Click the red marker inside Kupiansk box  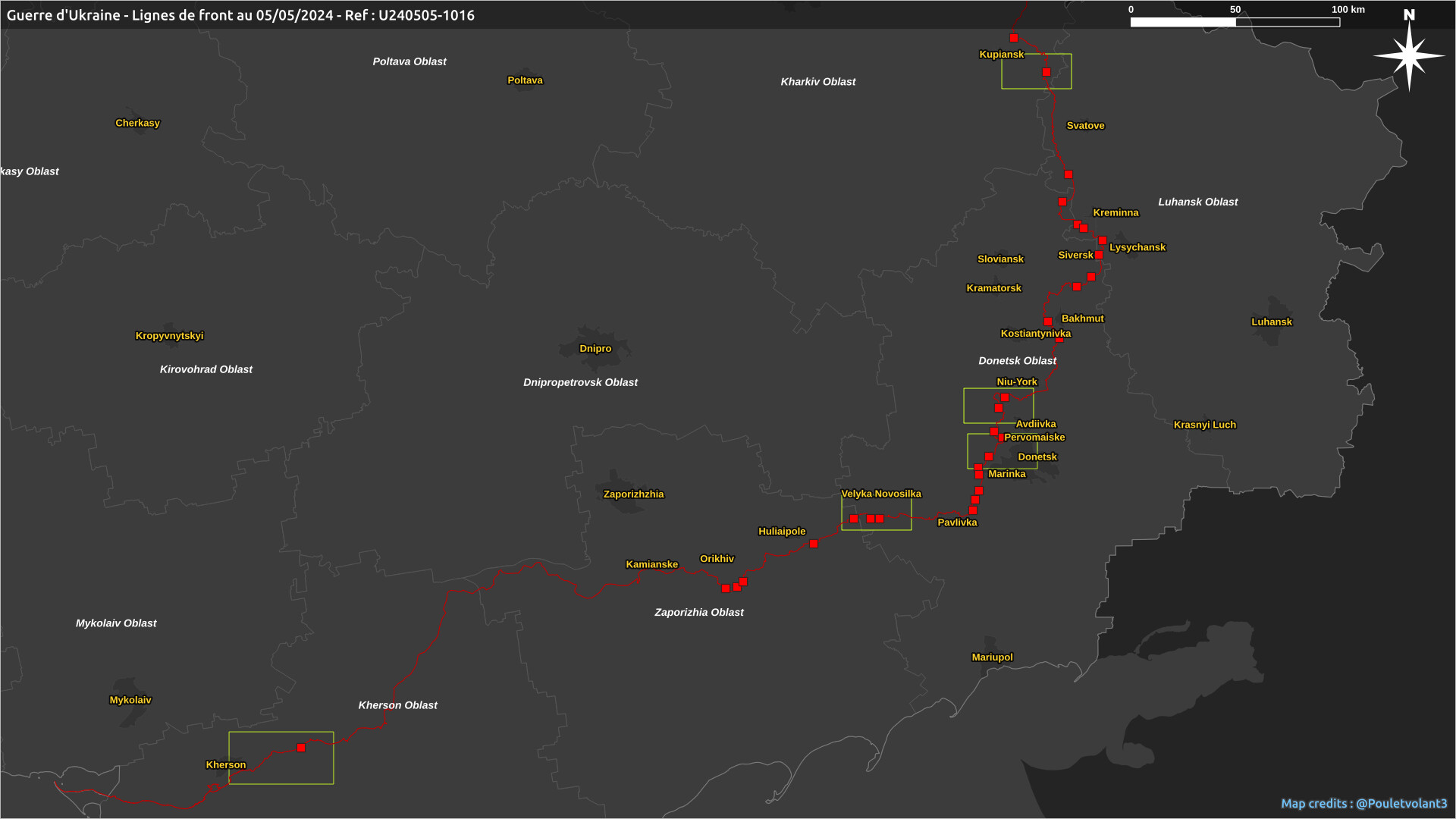coord(1046,72)
